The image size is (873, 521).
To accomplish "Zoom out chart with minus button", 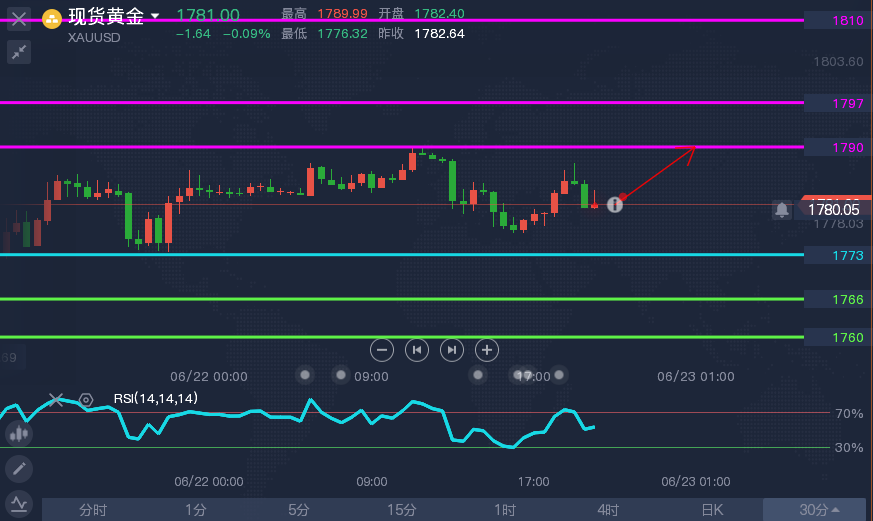I will pos(382,350).
